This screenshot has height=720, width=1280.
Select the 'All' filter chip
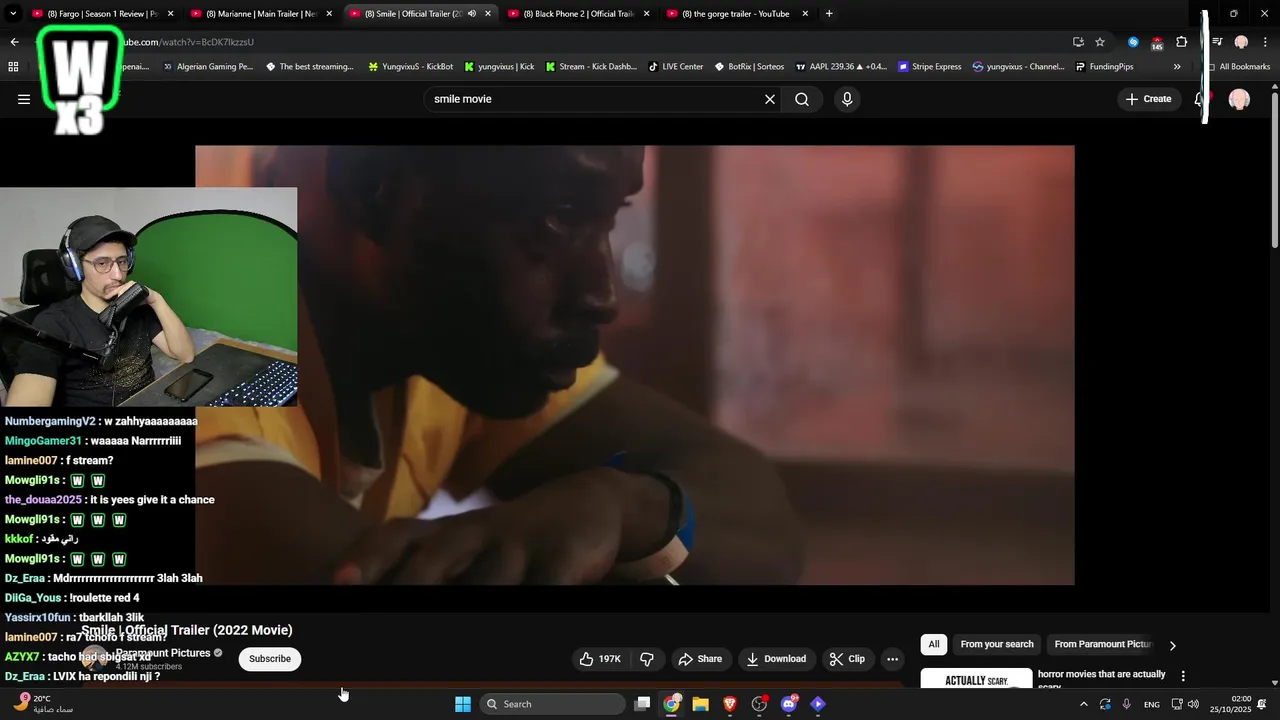coord(934,644)
